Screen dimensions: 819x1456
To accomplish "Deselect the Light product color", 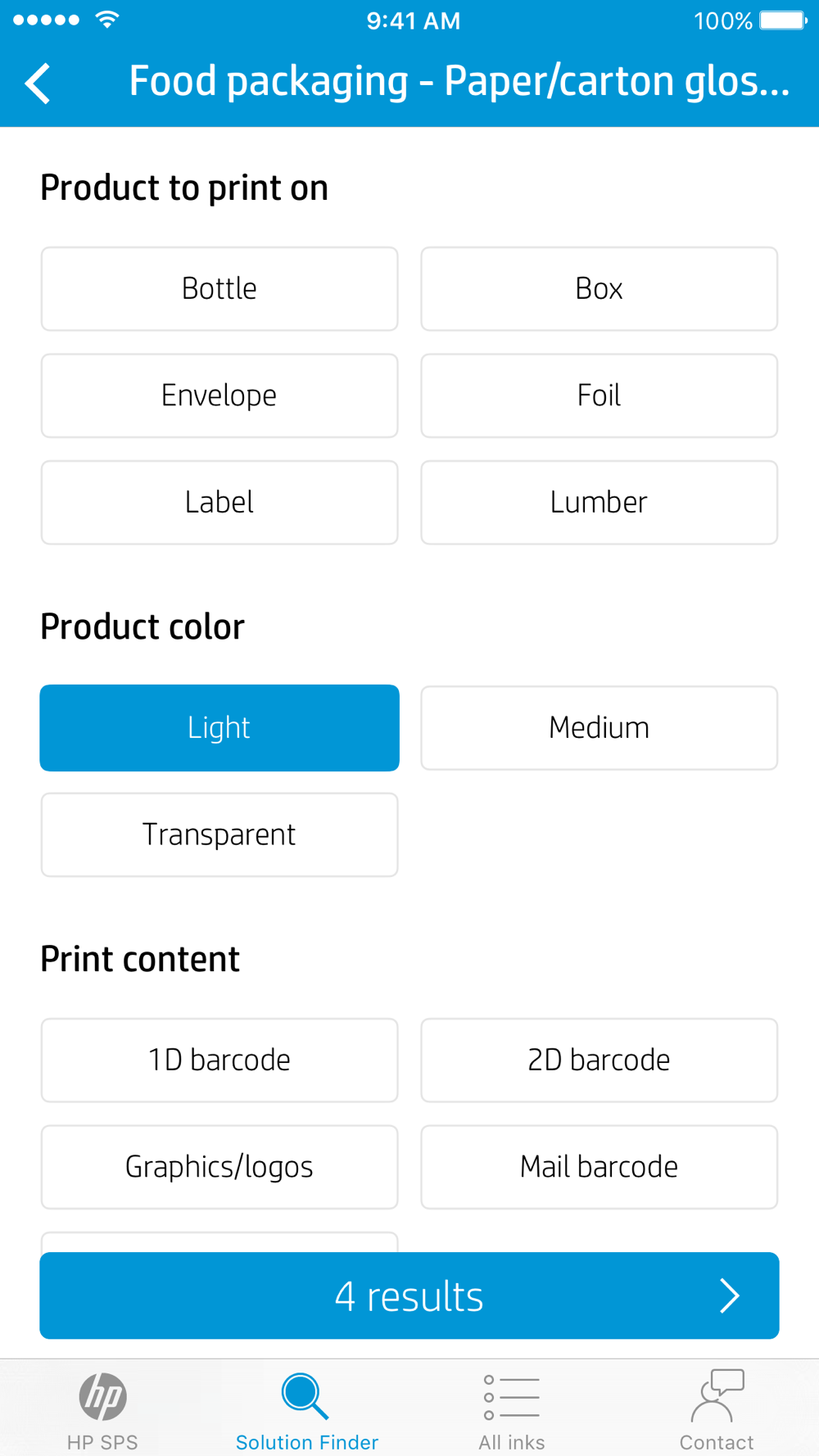I will click(x=219, y=728).
